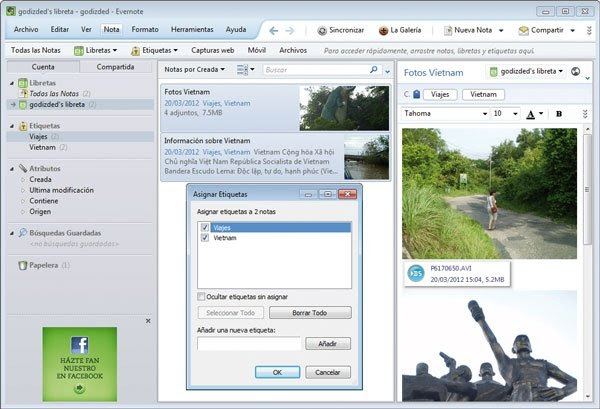Select the Fotos Vietnam note
This screenshot has height=409, width=600.
click(x=276, y=108)
